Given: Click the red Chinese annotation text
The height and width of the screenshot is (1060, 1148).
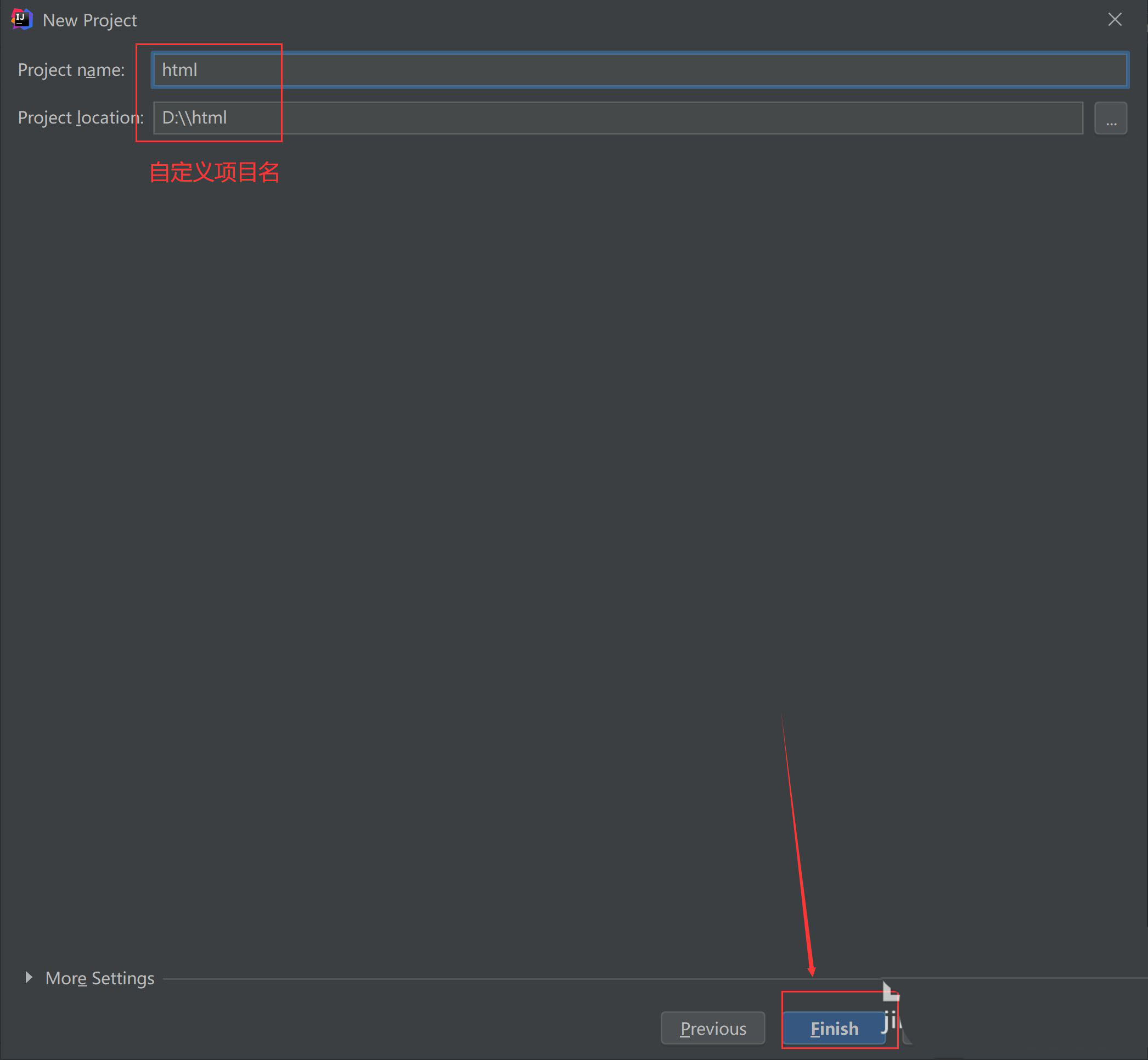Looking at the screenshot, I should tap(214, 173).
